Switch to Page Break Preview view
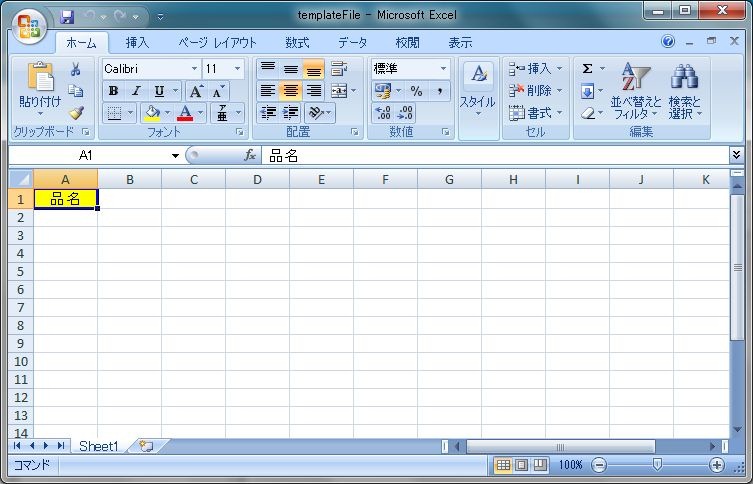 [540, 465]
